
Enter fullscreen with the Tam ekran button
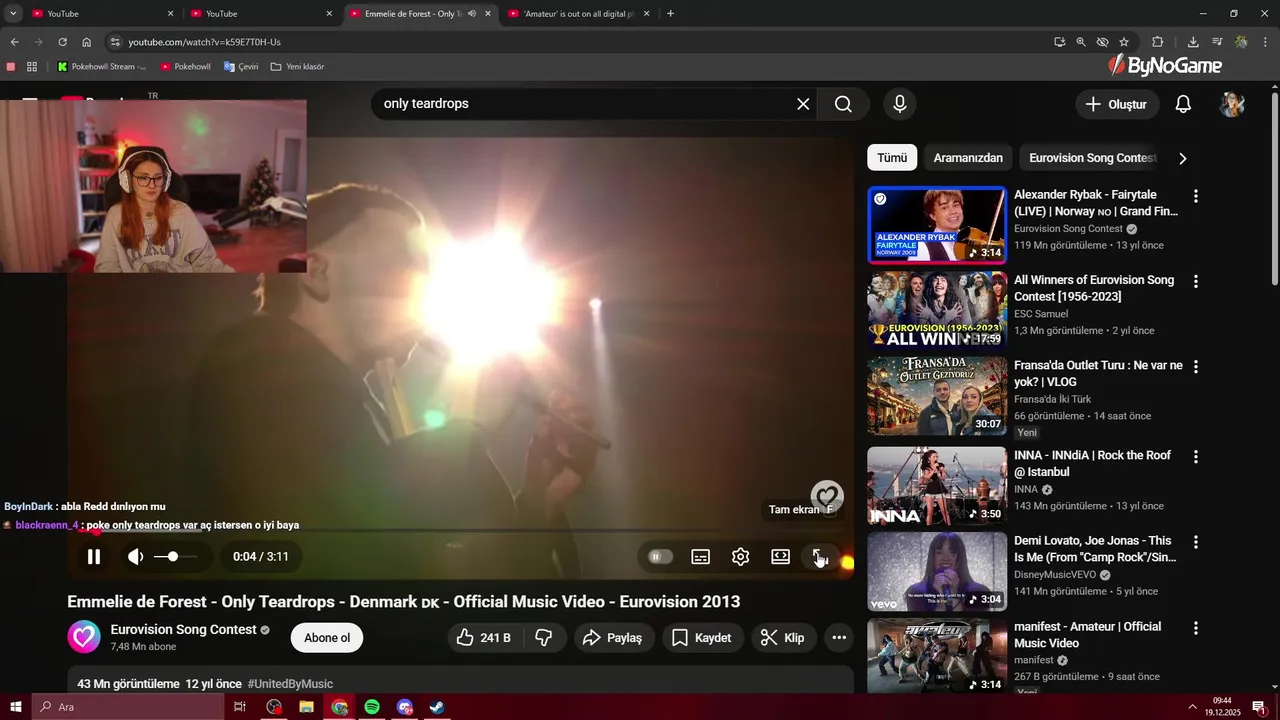819,557
